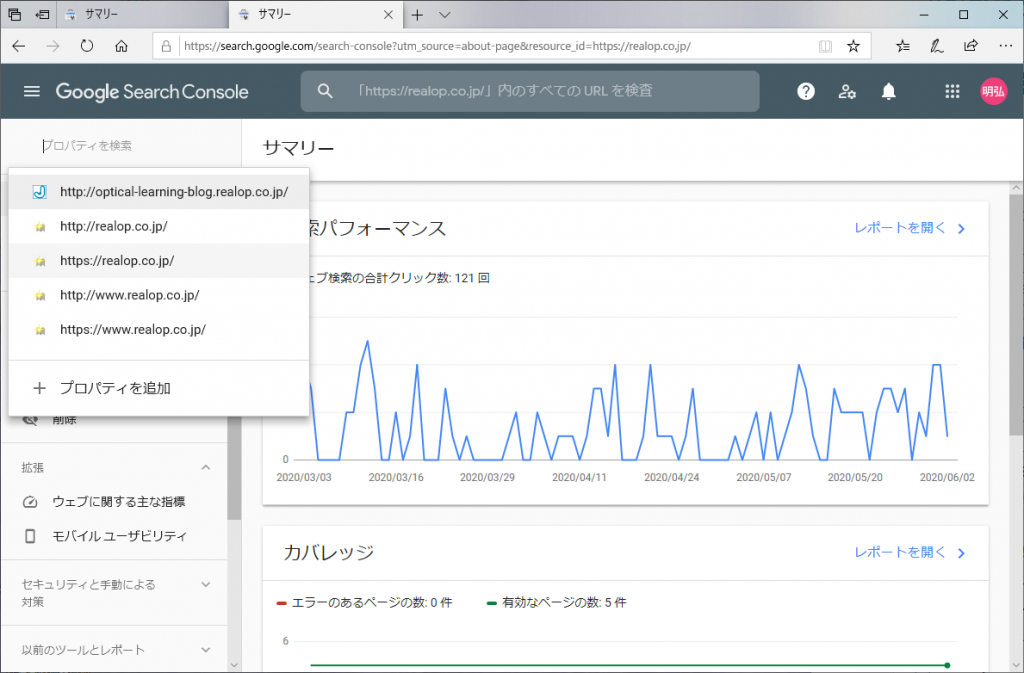Open the 明弘 account avatar
The height and width of the screenshot is (673, 1024).
[993, 91]
